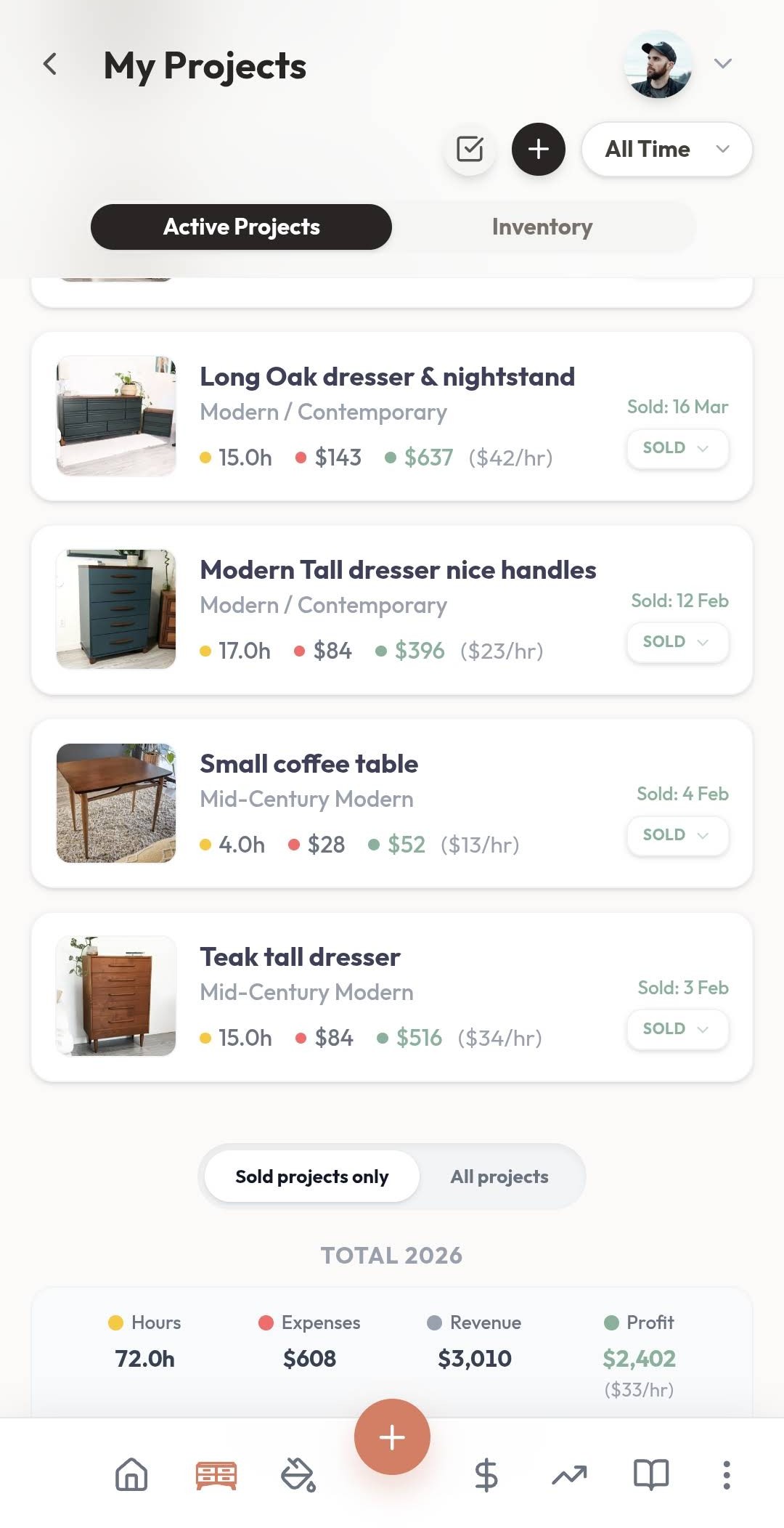
Task: Go back using the left arrow
Action: (x=50, y=64)
